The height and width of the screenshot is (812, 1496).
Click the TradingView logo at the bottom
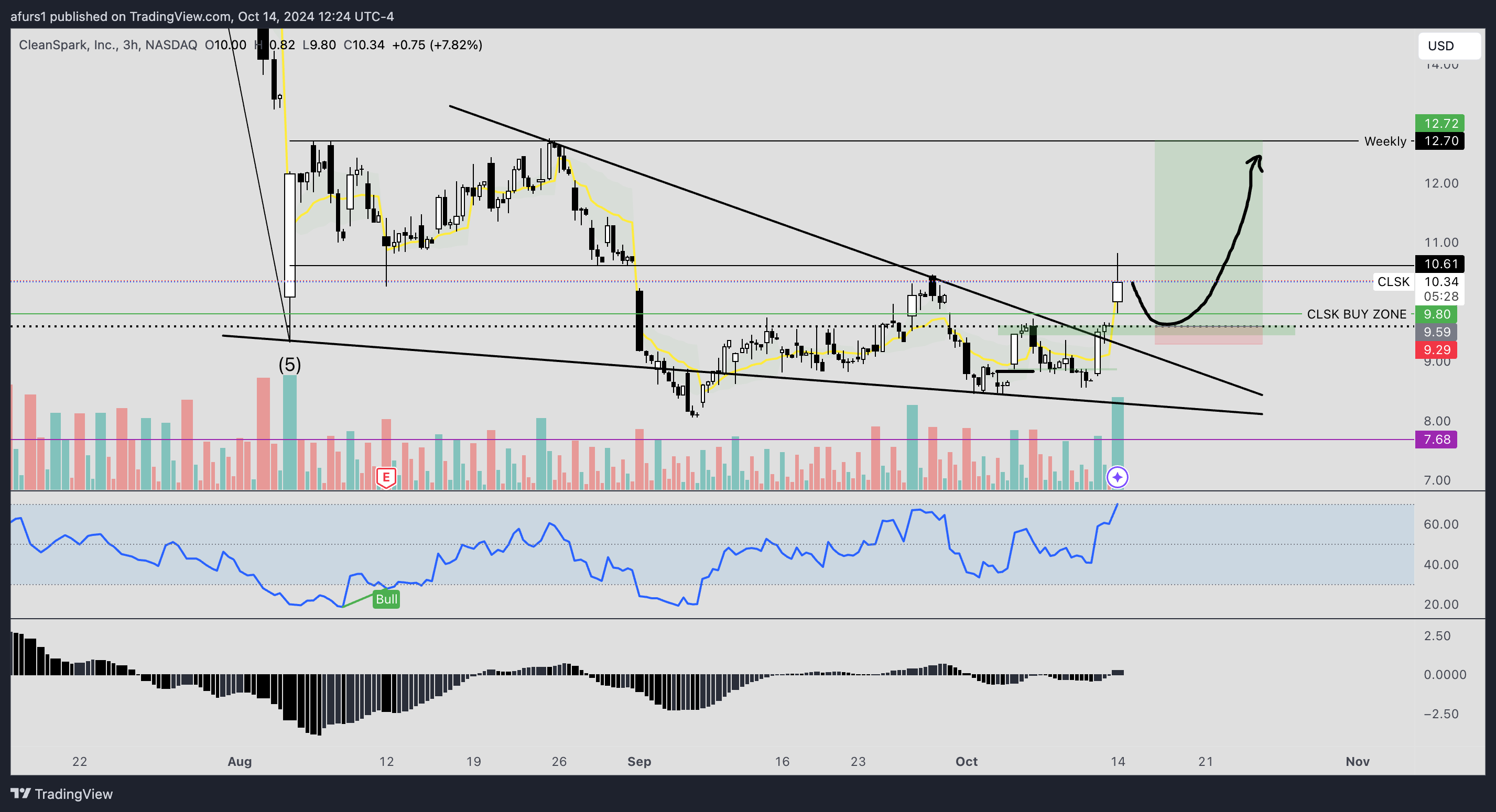61,794
